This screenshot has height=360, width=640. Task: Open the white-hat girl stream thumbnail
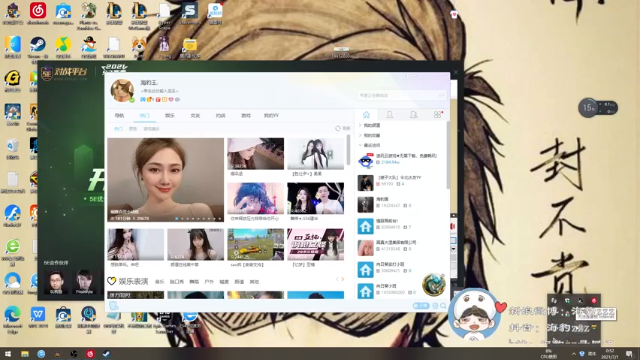coord(256,153)
